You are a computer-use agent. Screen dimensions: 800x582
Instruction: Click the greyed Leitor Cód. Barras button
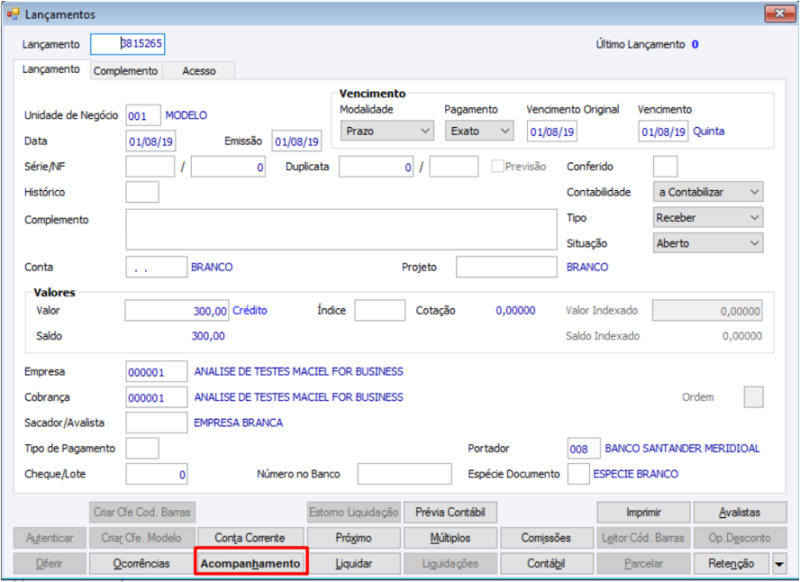643,538
